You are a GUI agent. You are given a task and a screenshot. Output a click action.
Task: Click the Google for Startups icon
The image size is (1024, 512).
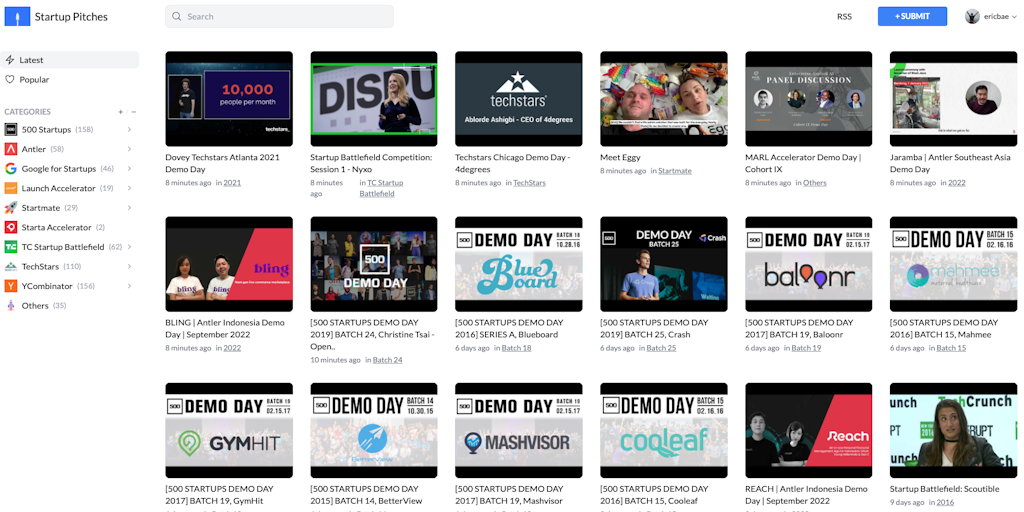[10, 168]
